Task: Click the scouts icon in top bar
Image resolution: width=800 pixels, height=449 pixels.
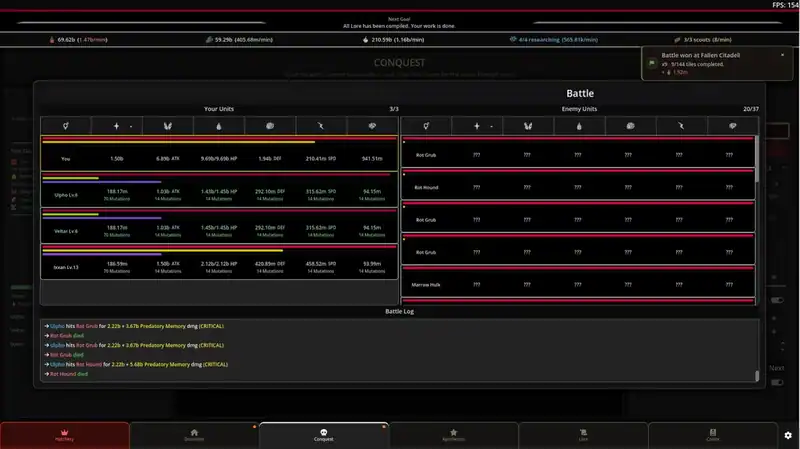Action: (677, 39)
